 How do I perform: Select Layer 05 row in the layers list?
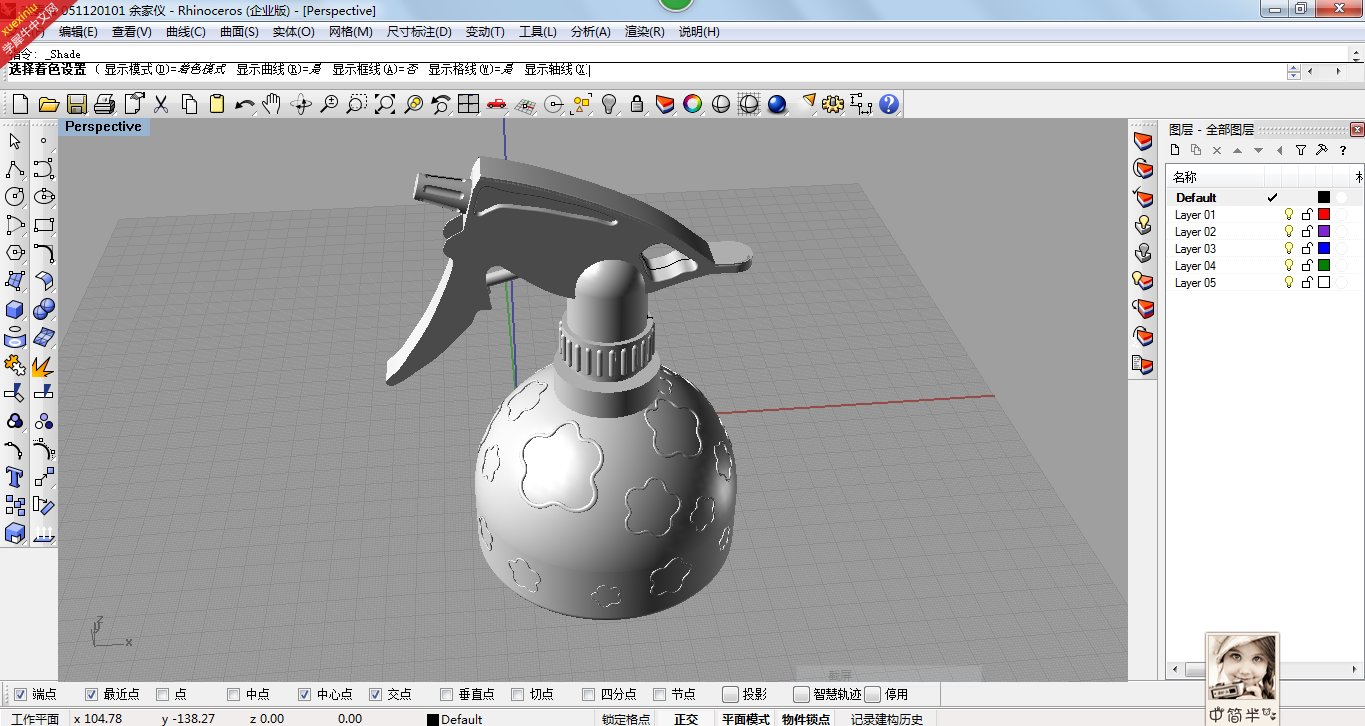click(x=1264, y=283)
